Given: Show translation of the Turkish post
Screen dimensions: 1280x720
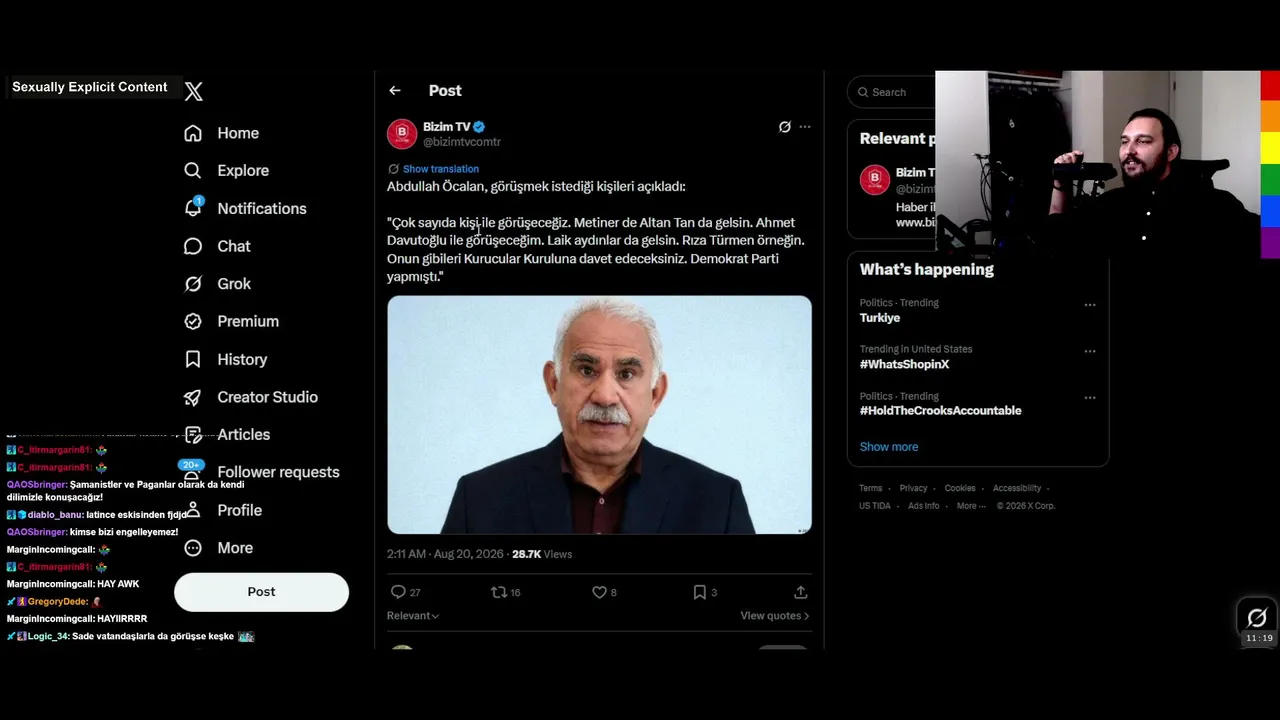Looking at the screenshot, I should [x=441, y=169].
